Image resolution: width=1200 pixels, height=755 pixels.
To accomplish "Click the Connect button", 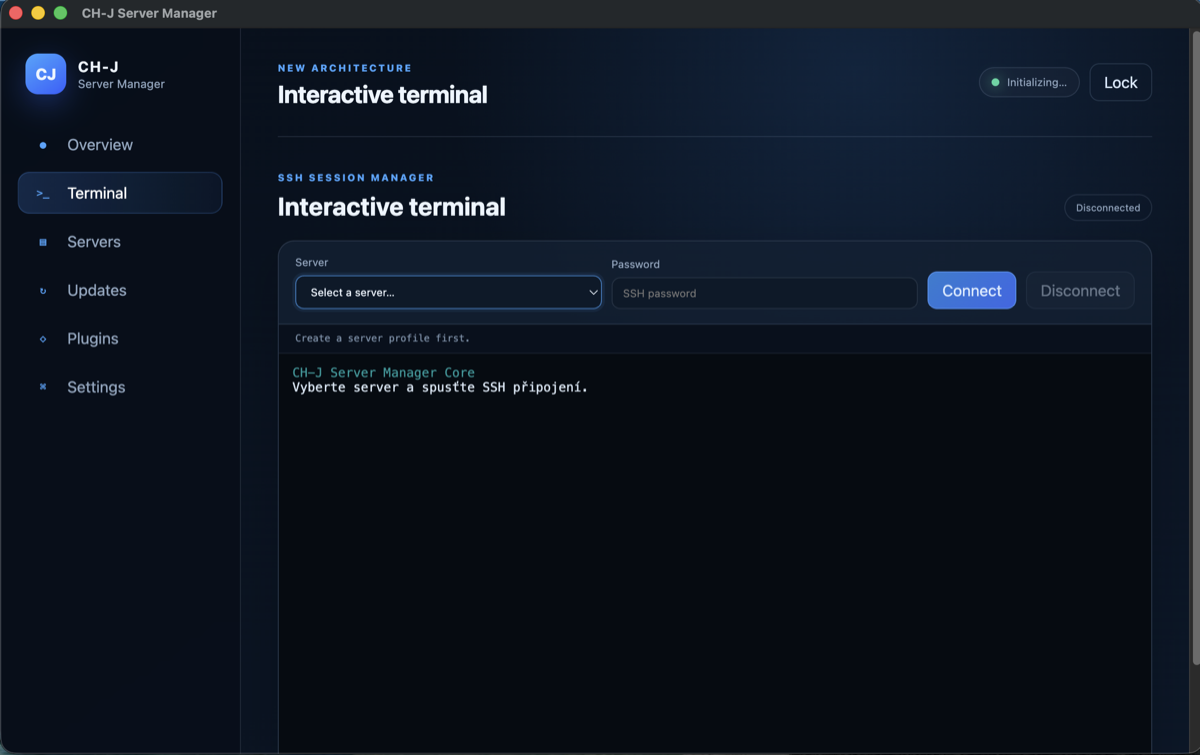I will click(972, 291).
